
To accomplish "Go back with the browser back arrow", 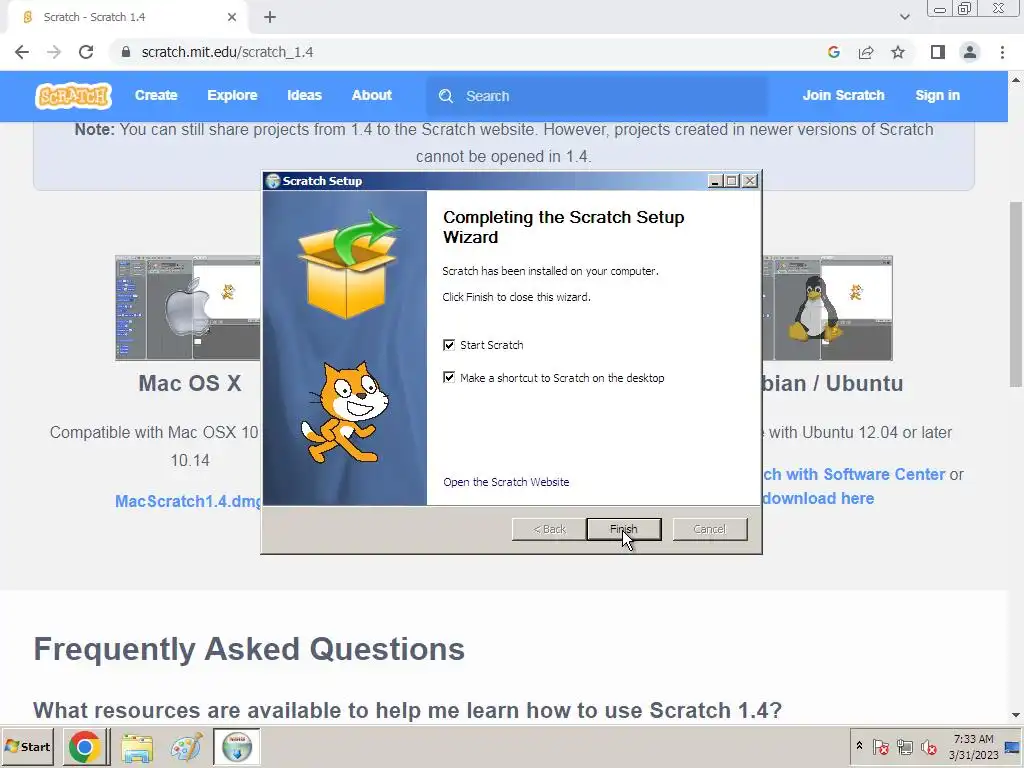I will (x=22, y=52).
